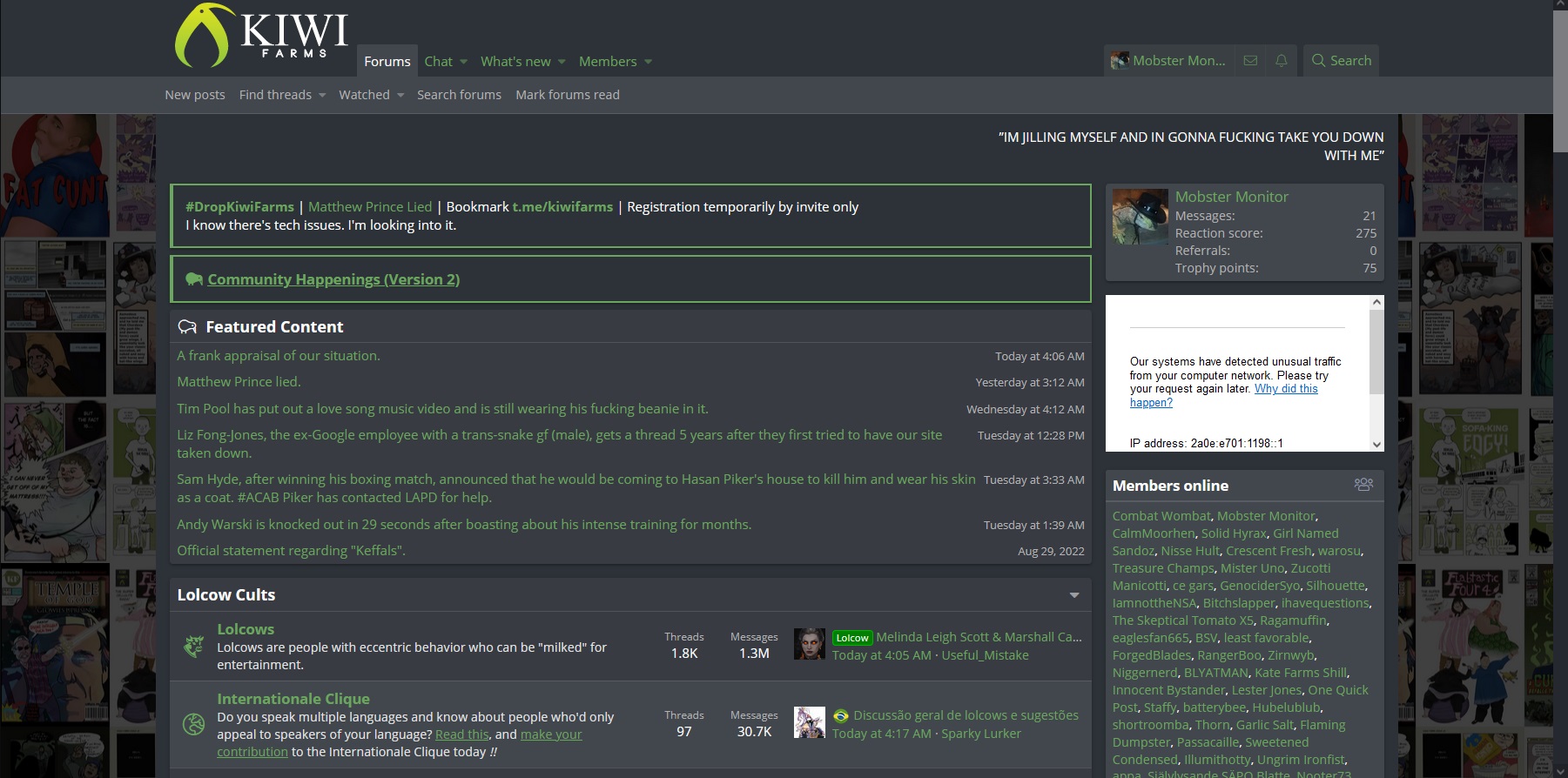Screen dimensions: 1568x778
Task: Open the inbox envelope icon
Action: click(x=1250, y=61)
